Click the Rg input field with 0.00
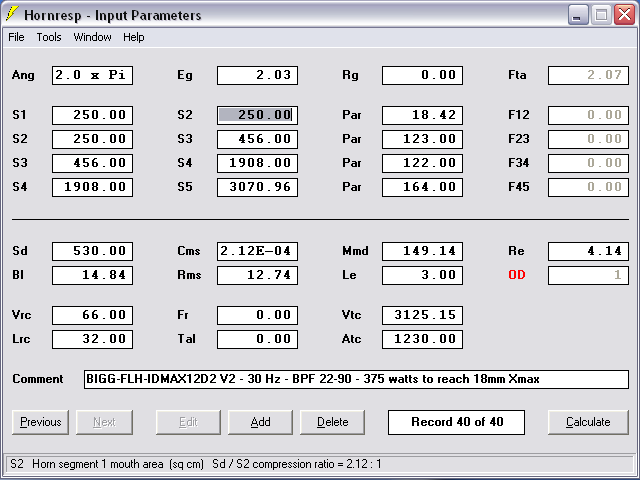This screenshot has height=480, width=640. [x=422, y=76]
